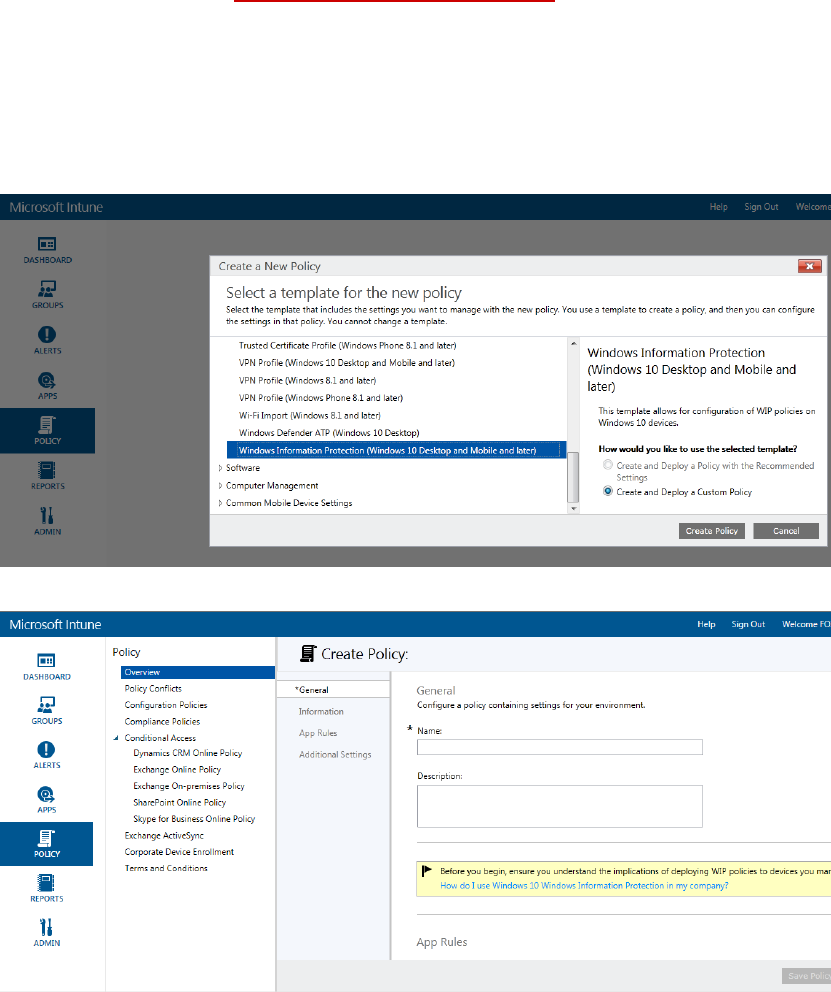Select Policy icon in upper Intune window
The height and width of the screenshot is (992, 831).
(x=47, y=430)
